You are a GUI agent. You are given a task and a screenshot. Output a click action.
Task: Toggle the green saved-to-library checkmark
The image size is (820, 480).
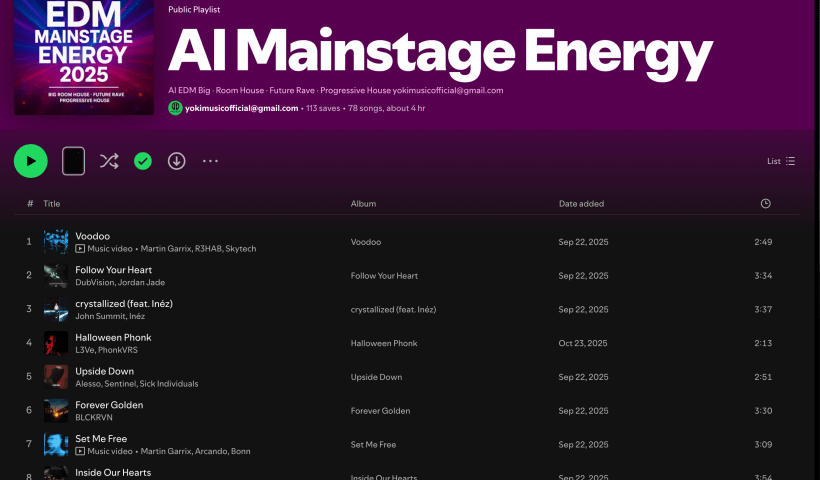pyautogui.click(x=143, y=161)
